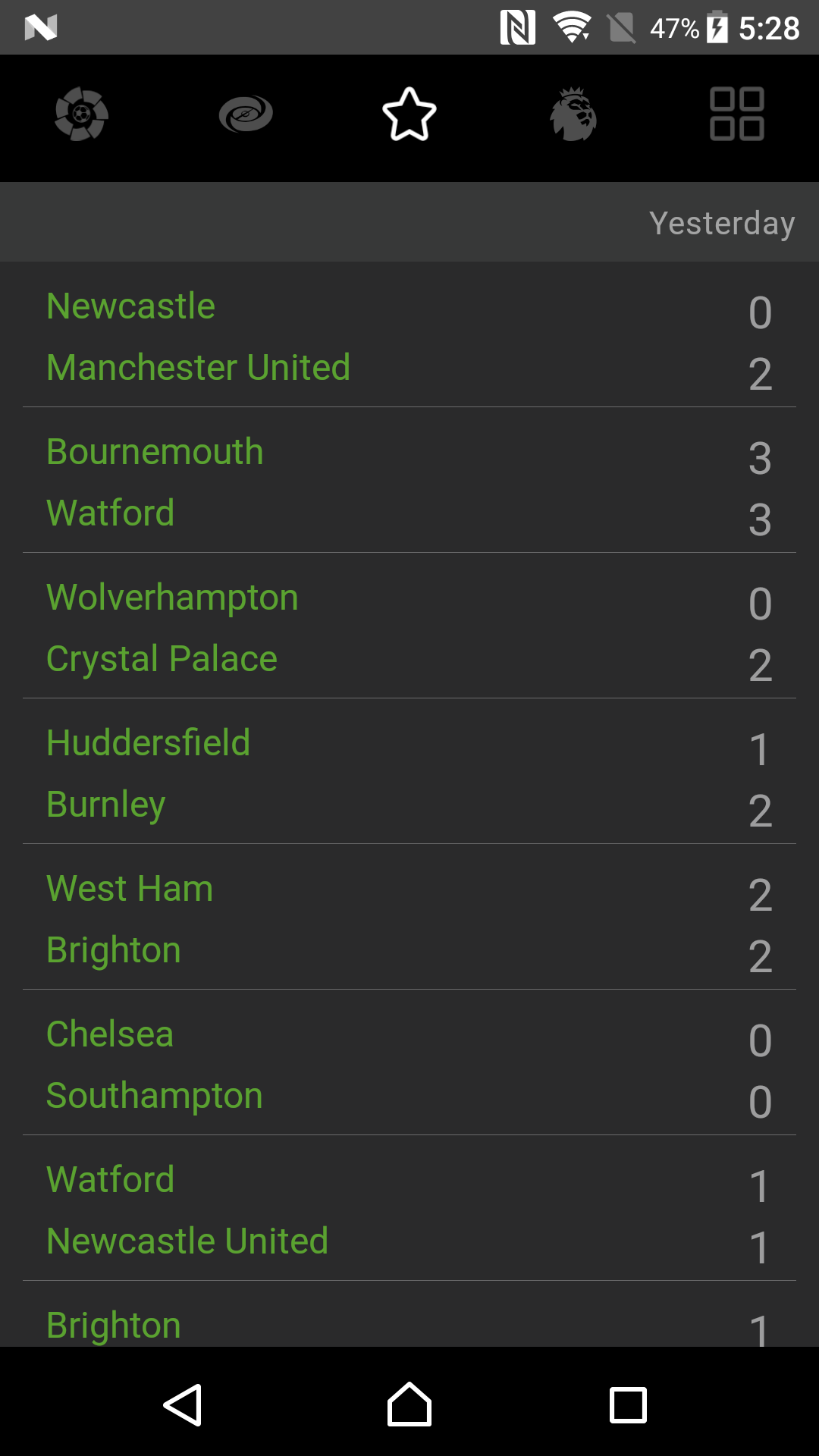This screenshot has width=819, height=1456.
Task: Tap the Android home button
Action: click(409, 1405)
